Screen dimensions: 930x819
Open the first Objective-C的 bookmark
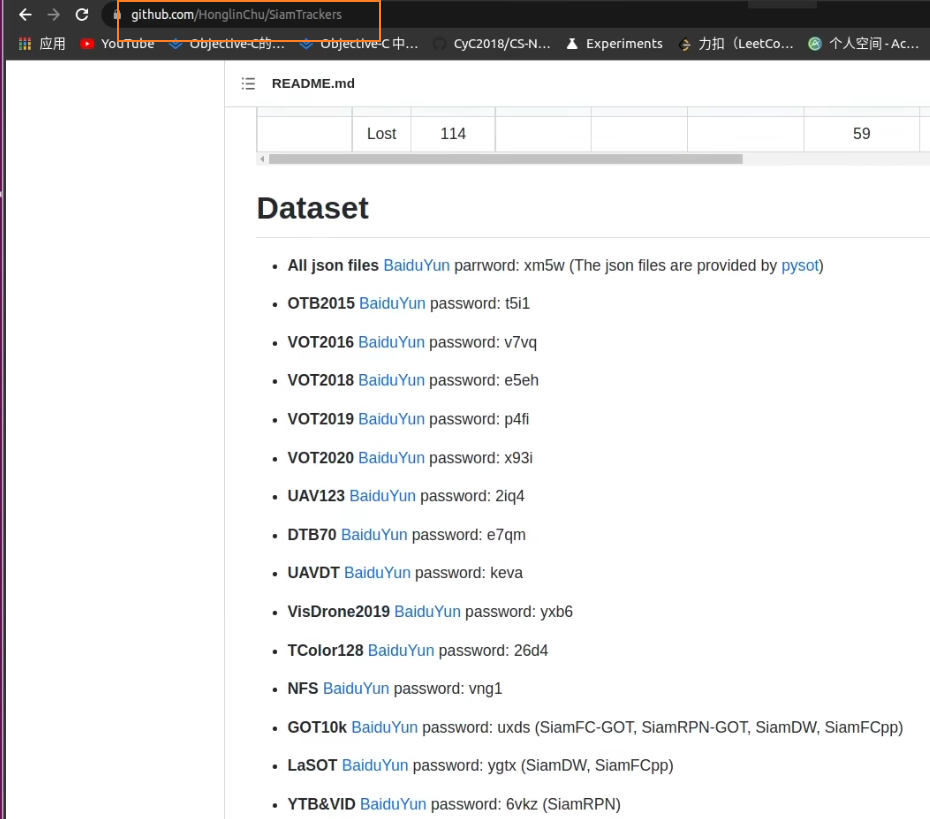coord(227,44)
